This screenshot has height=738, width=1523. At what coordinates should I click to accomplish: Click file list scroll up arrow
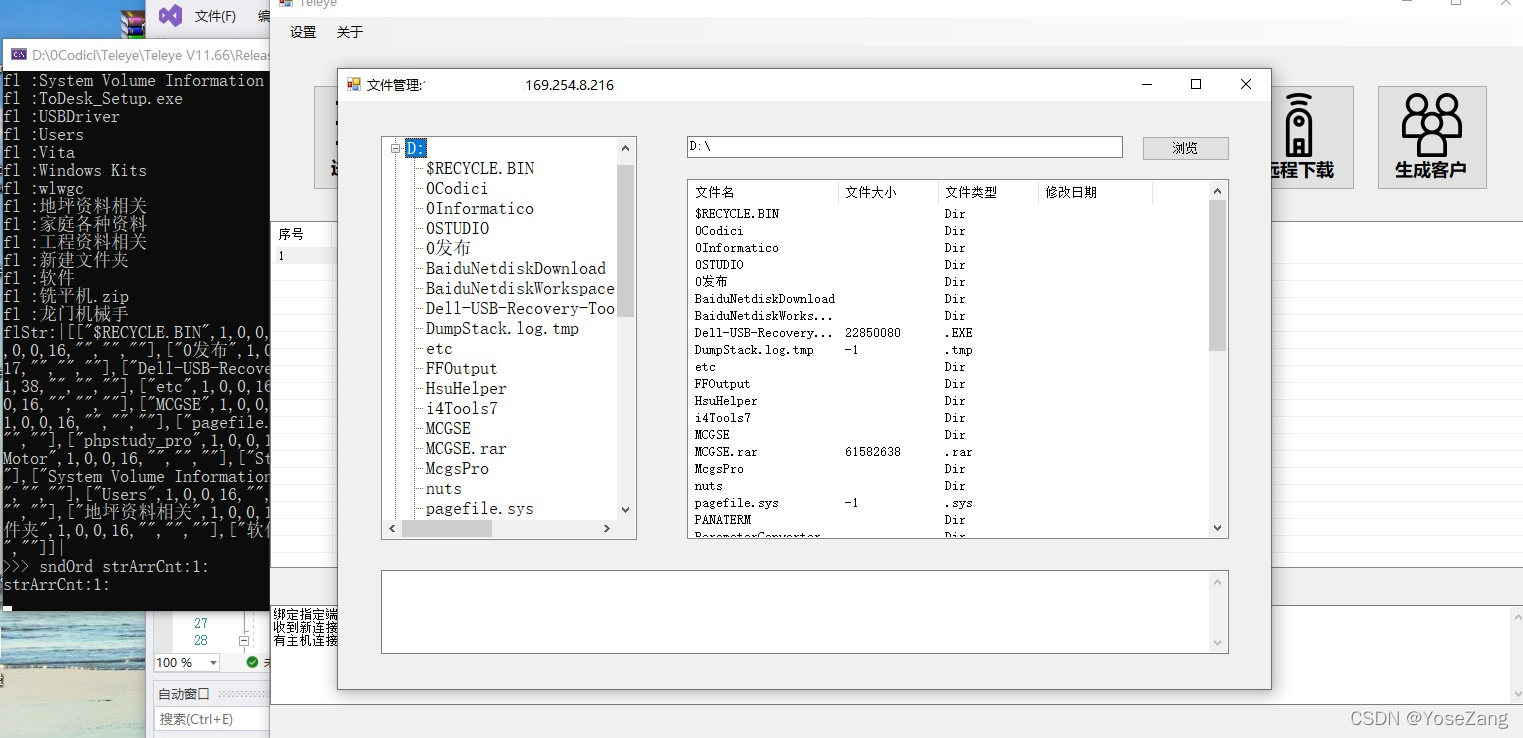click(1217, 191)
